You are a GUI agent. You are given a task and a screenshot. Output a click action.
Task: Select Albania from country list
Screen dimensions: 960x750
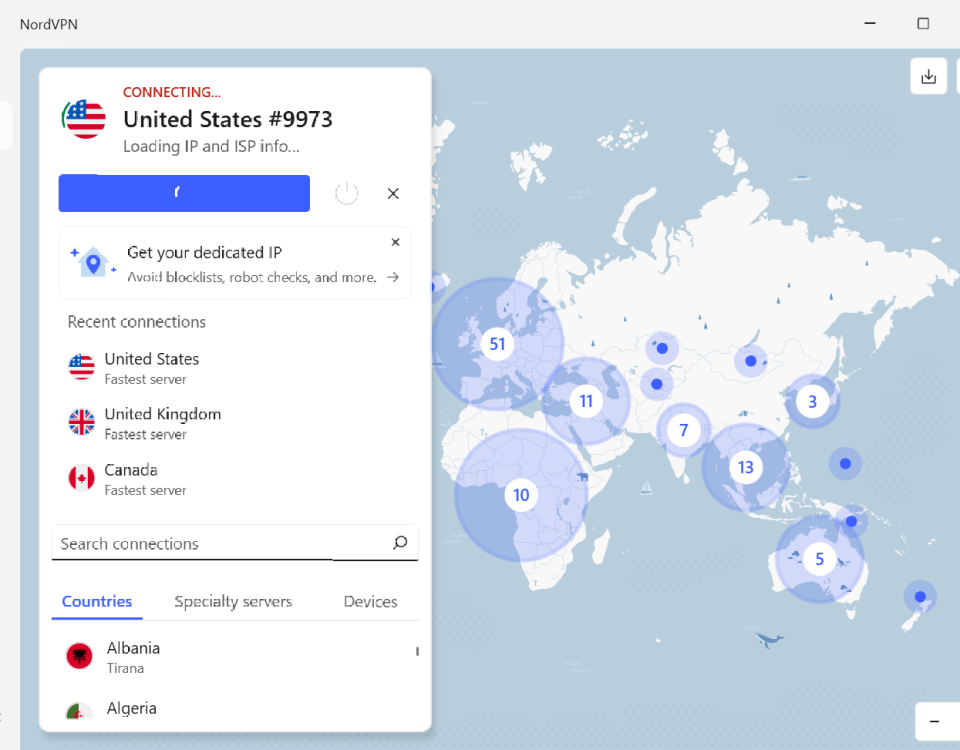(x=133, y=656)
